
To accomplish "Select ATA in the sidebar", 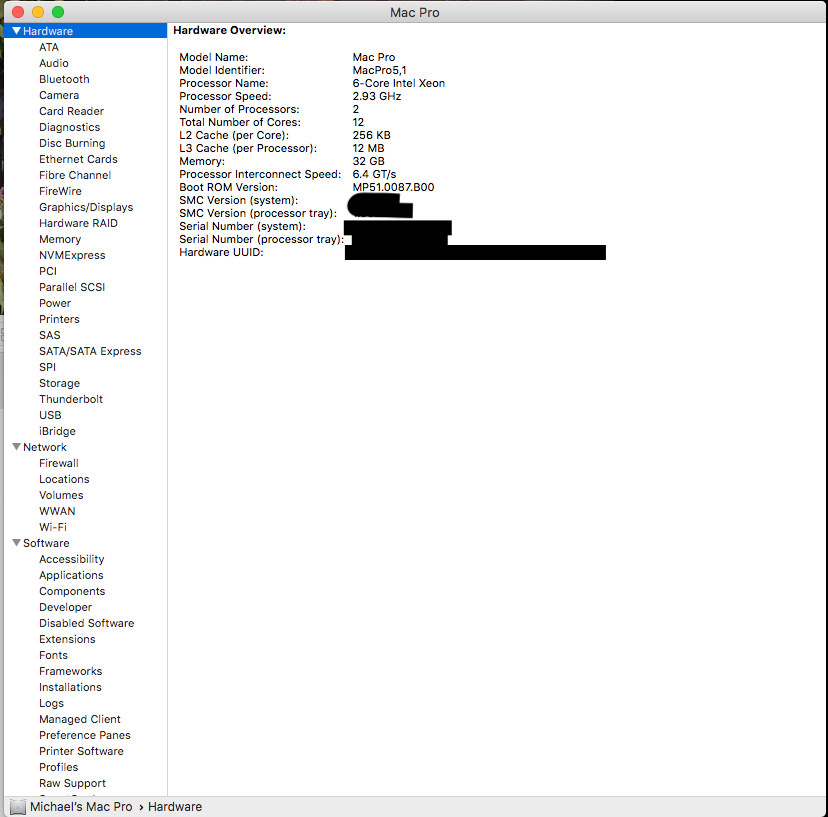I will coord(49,47).
